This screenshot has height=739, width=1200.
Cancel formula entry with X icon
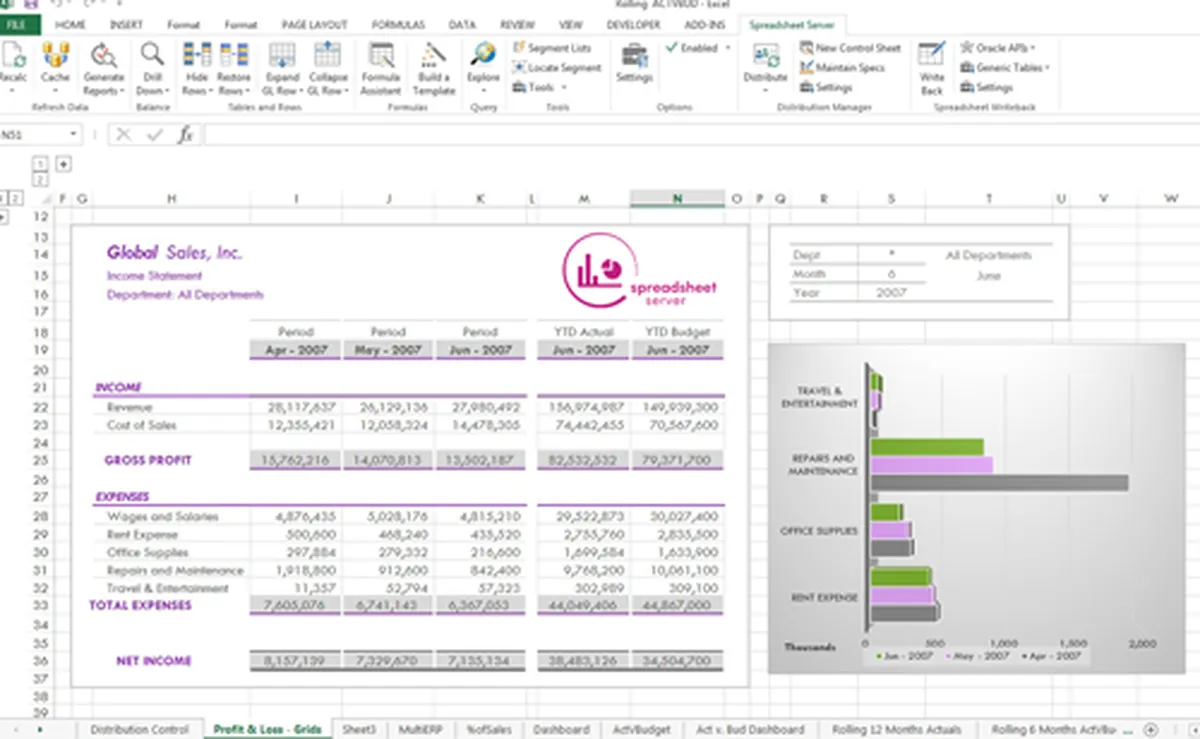click(x=124, y=135)
